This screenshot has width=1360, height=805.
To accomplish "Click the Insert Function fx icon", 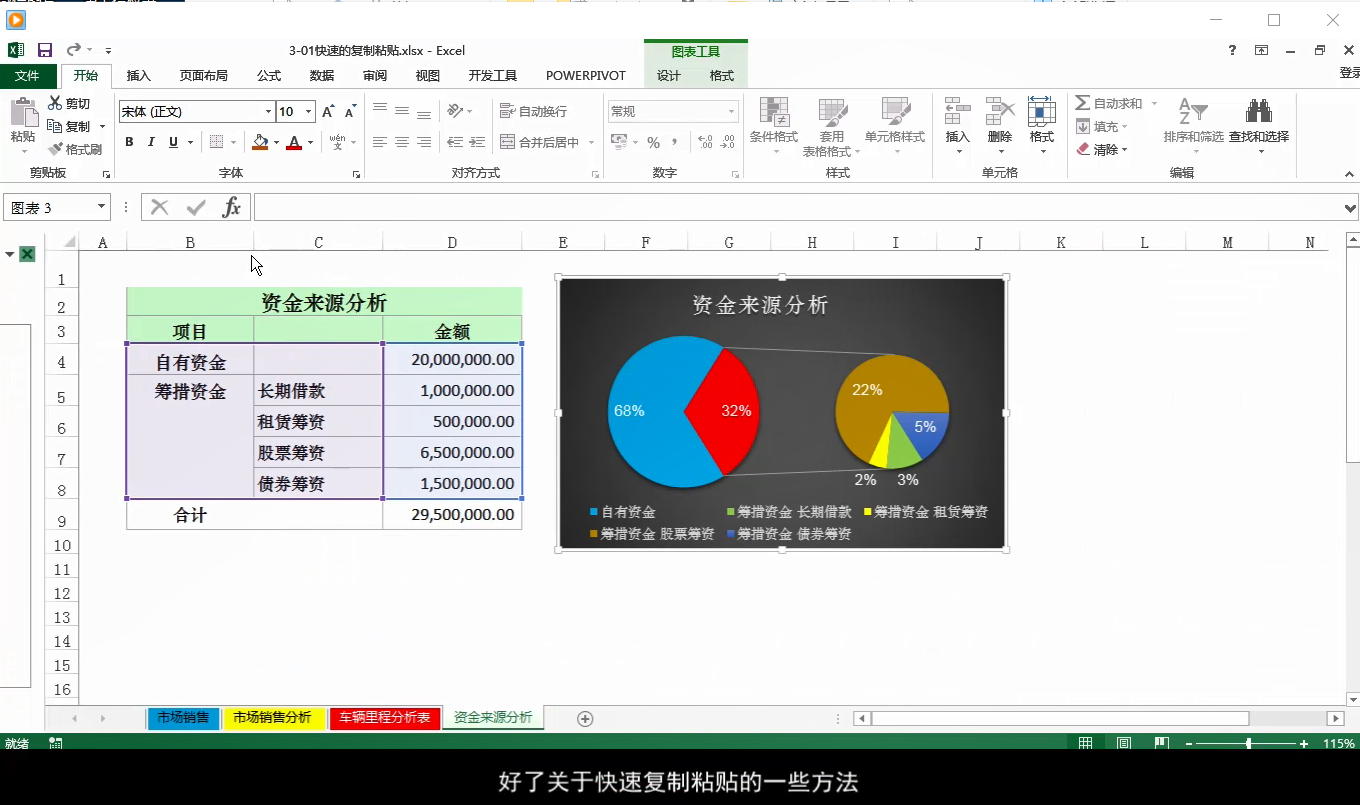I will [x=231, y=207].
